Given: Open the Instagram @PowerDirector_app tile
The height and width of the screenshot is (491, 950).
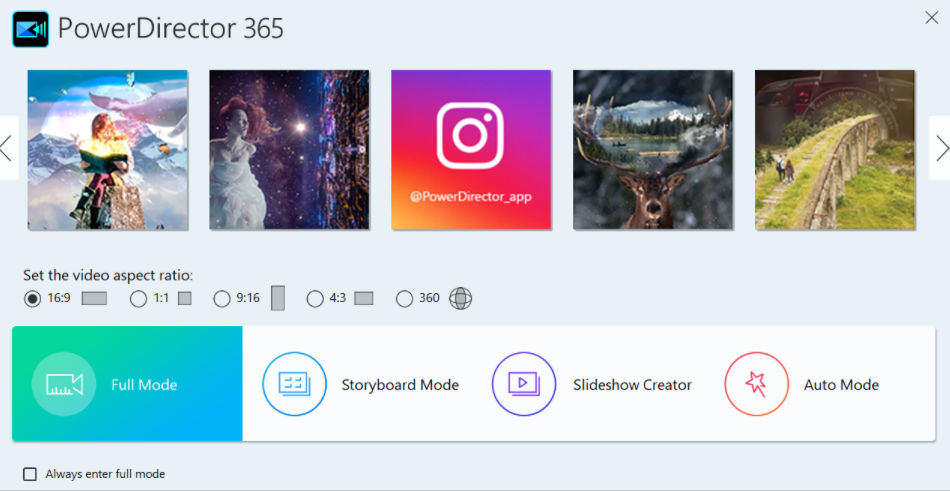Looking at the screenshot, I should click(471, 150).
